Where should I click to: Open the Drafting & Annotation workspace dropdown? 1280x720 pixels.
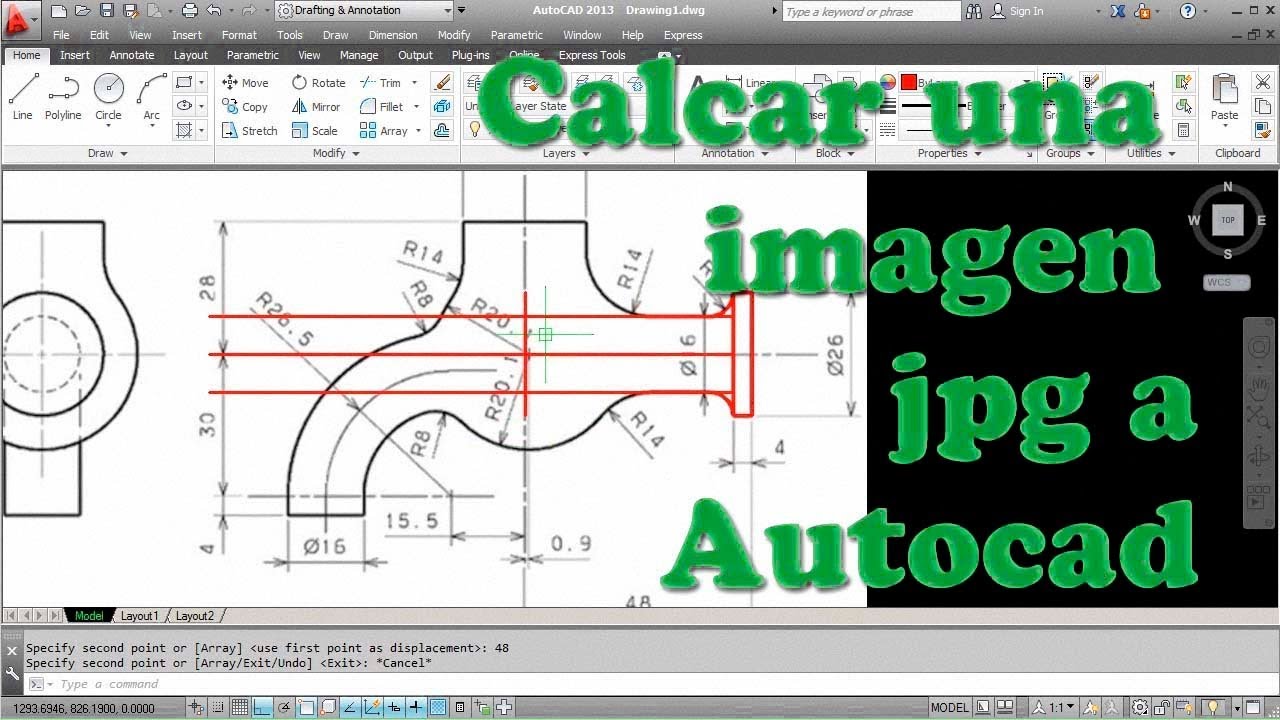365,11
